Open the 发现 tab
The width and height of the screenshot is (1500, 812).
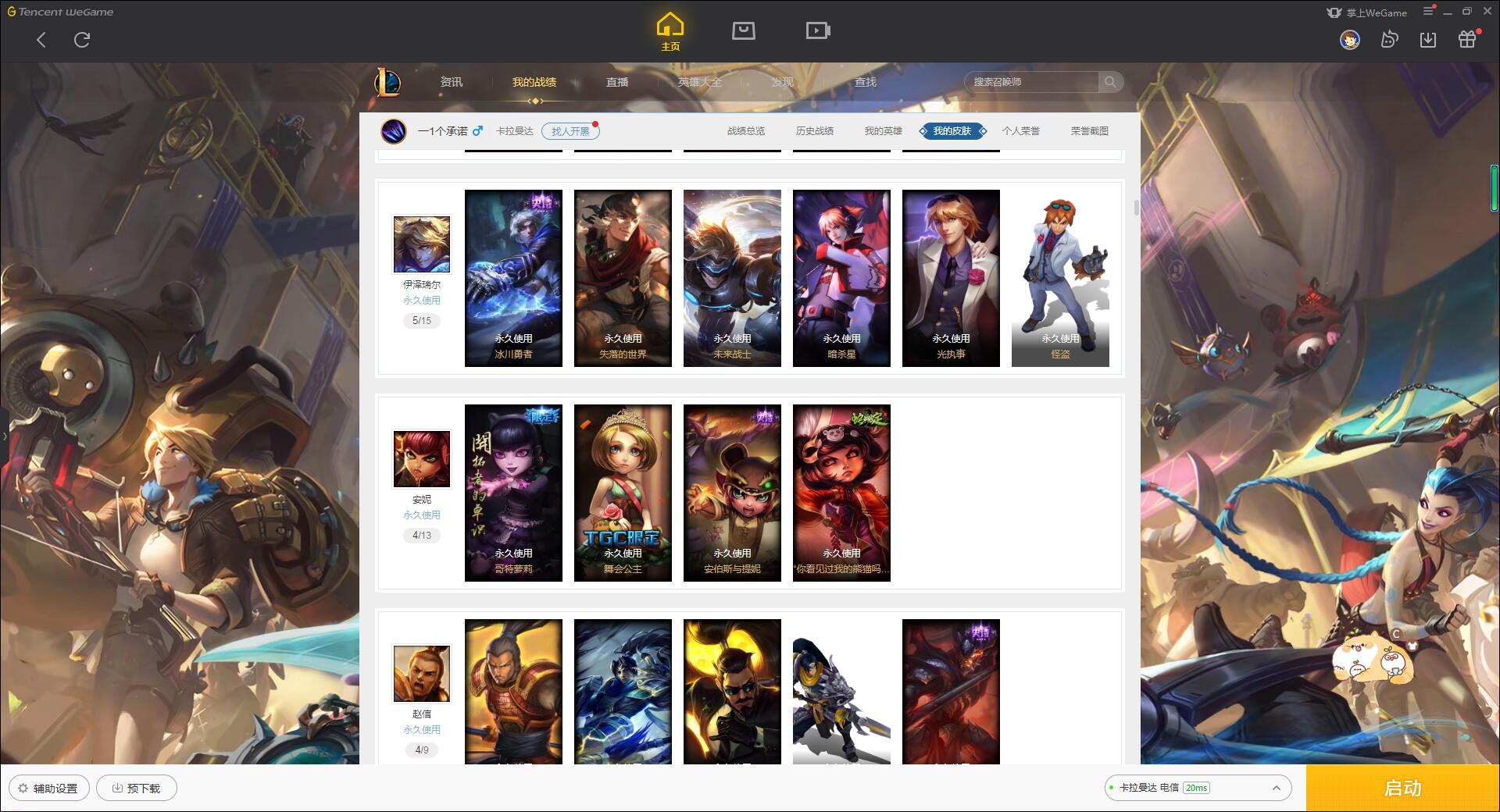pyautogui.click(x=783, y=82)
